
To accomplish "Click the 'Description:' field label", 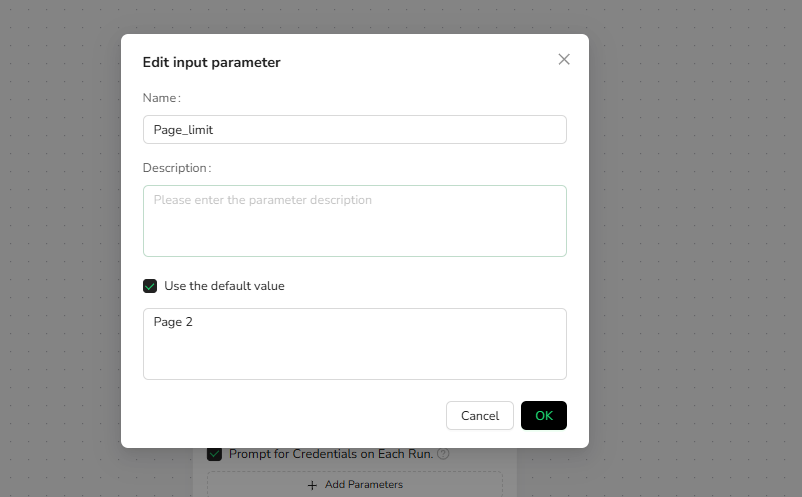I will point(177,168).
